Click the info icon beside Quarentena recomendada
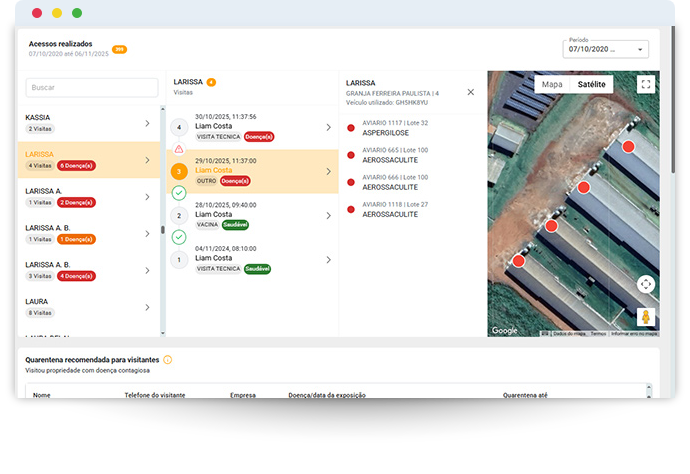Viewport: 690px width, 474px height. tap(168, 360)
